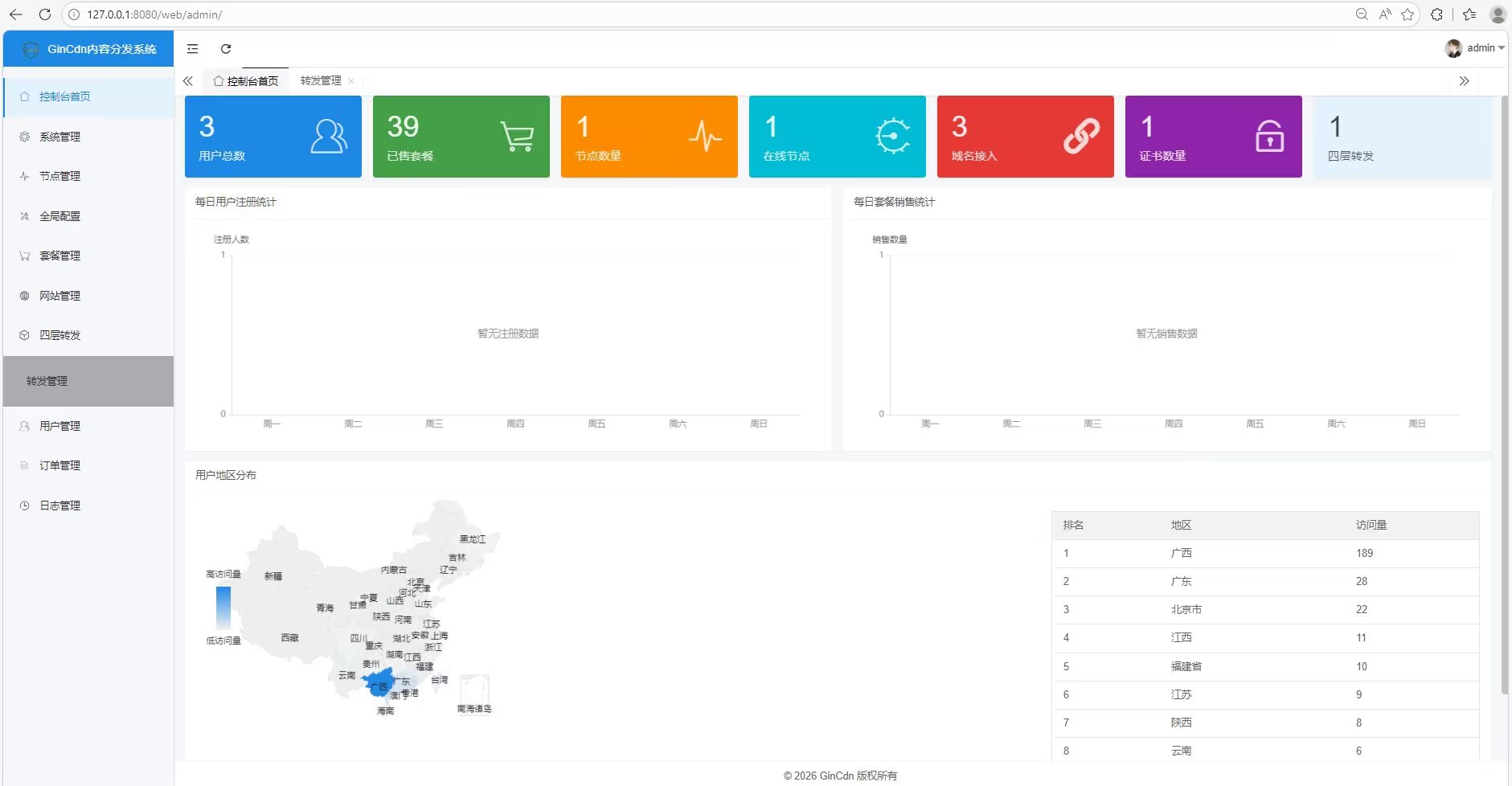The image size is (1512, 786).
Task: Open 用户管理 in the sidebar
Action: click(60, 426)
